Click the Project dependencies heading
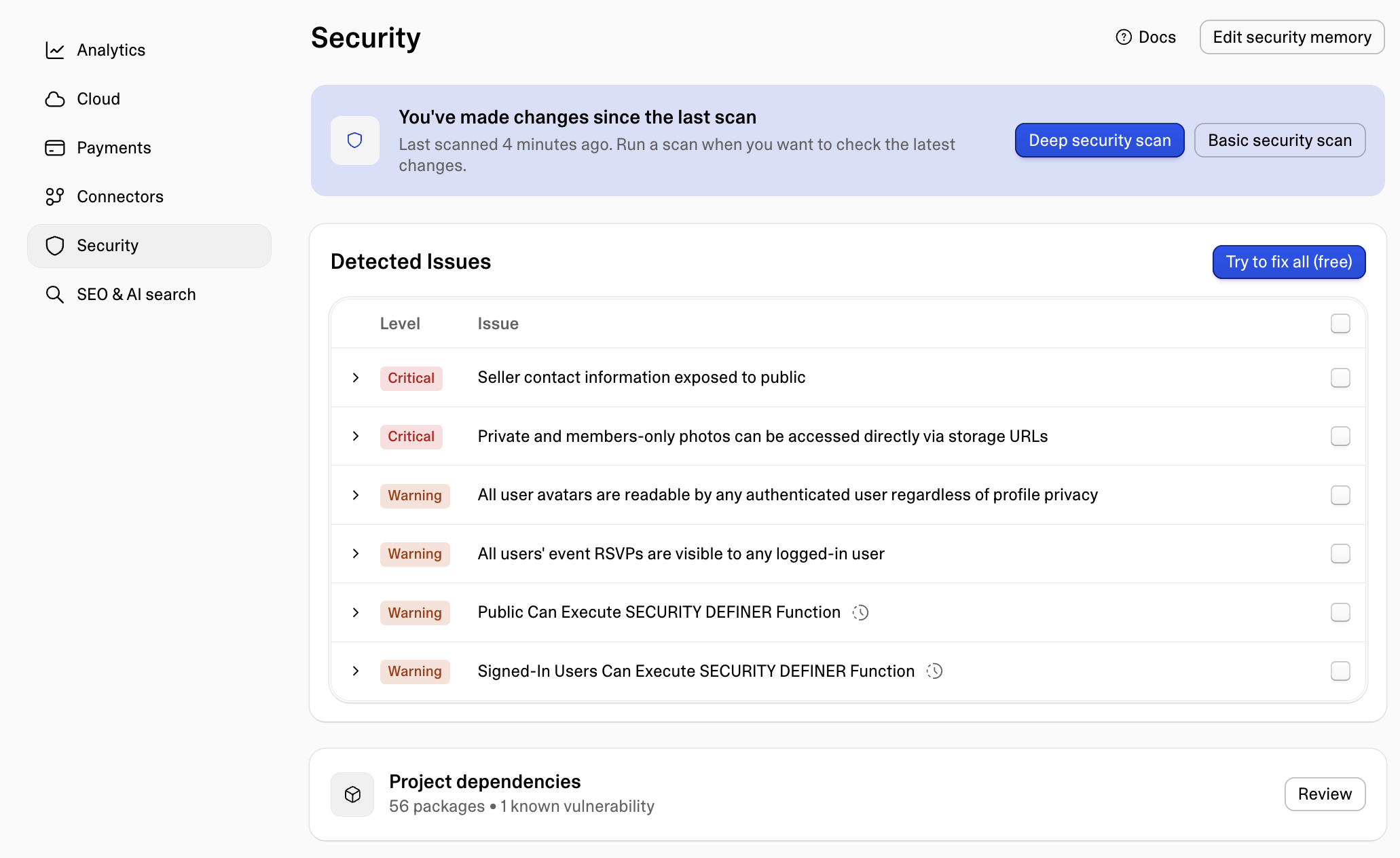Viewport: 1400px width, 858px height. [x=485, y=782]
